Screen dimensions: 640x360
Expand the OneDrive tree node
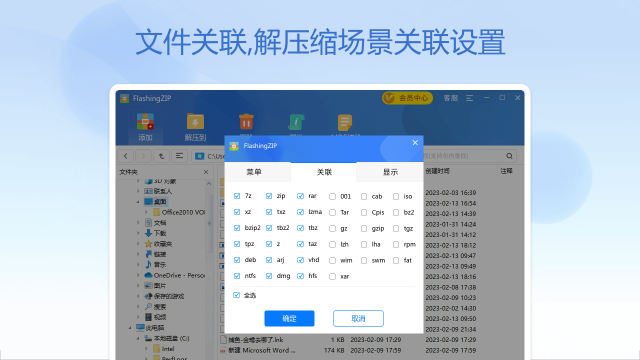click(x=138, y=275)
